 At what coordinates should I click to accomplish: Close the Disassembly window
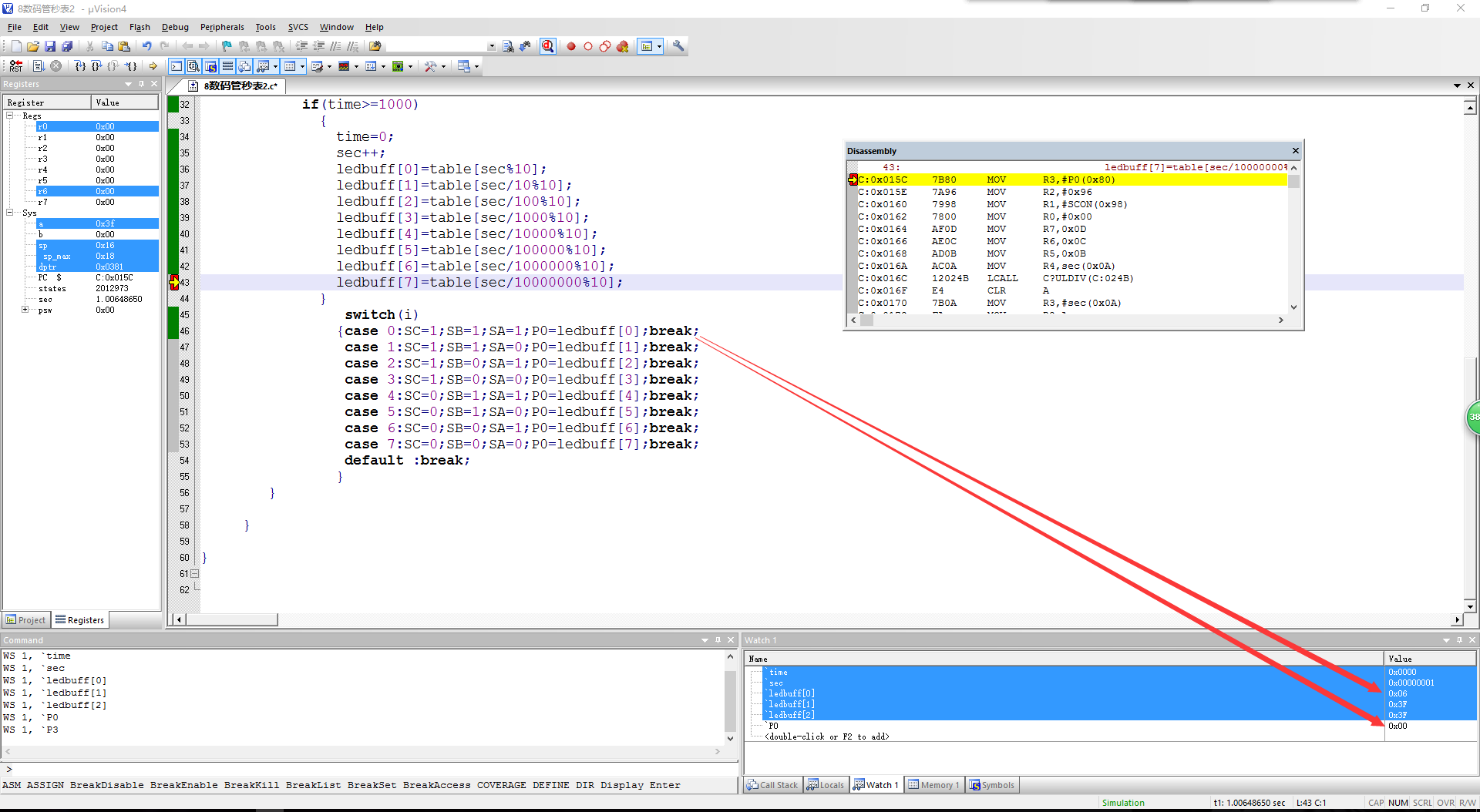tap(1296, 151)
